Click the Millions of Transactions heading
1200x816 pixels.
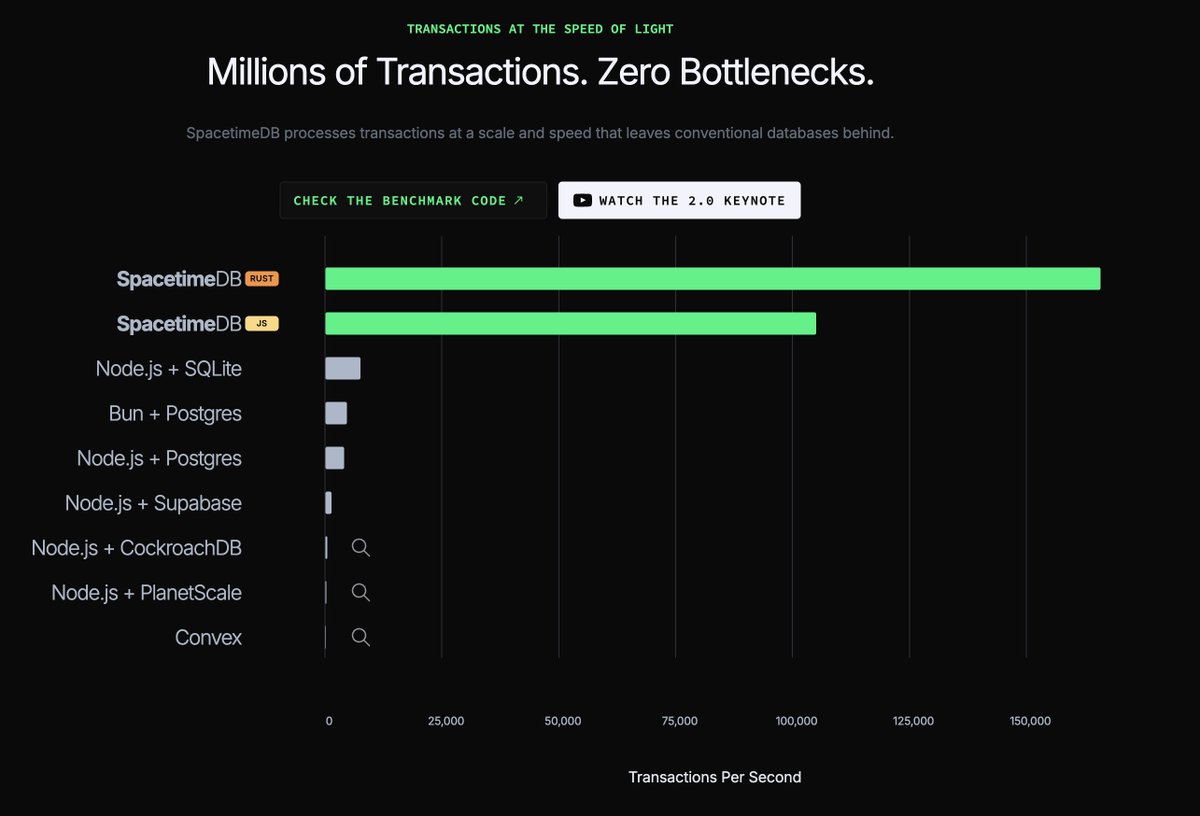tap(541, 72)
